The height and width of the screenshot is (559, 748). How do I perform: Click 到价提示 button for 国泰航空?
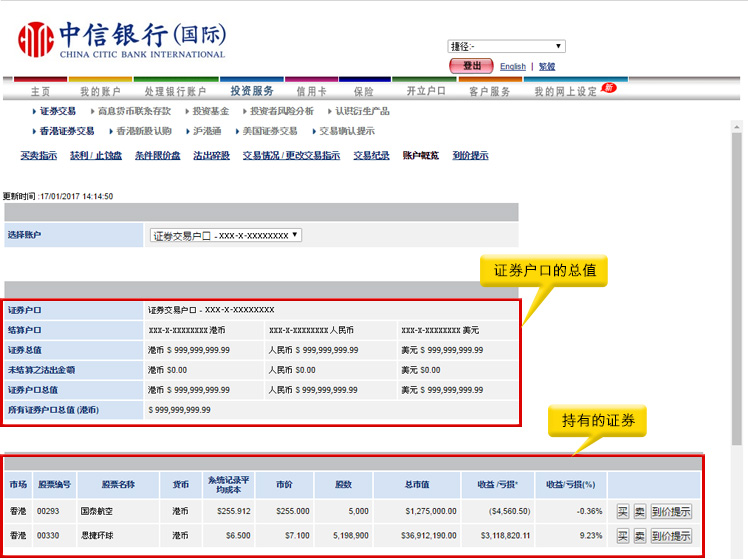[671, 511]
